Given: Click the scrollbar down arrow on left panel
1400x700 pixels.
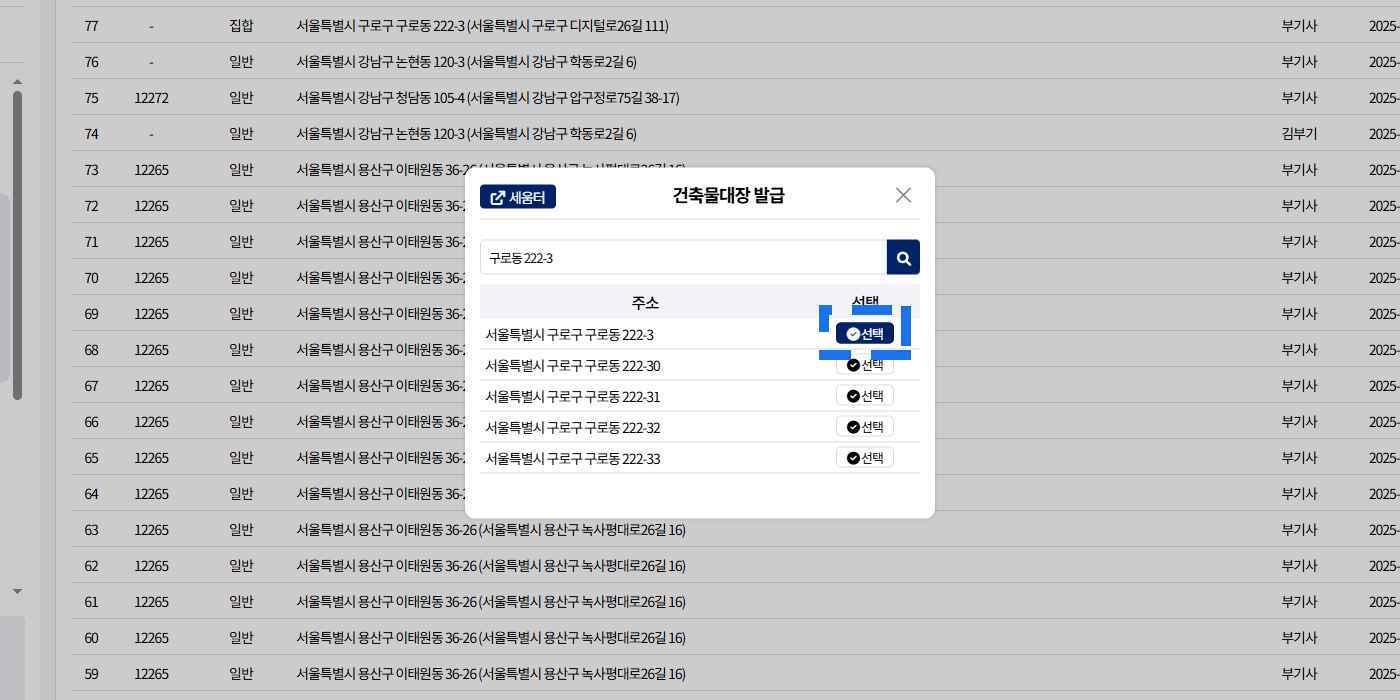Looking at the screenshot, I should (x=17, y=591).
